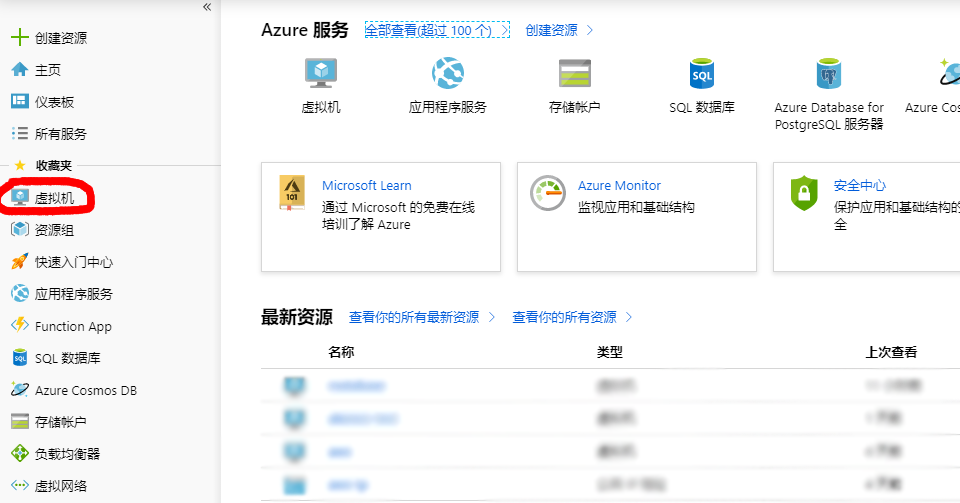Click 查看你的所有最新资源 link
This screenshot has width=960, height=503.
coord(422,317)
